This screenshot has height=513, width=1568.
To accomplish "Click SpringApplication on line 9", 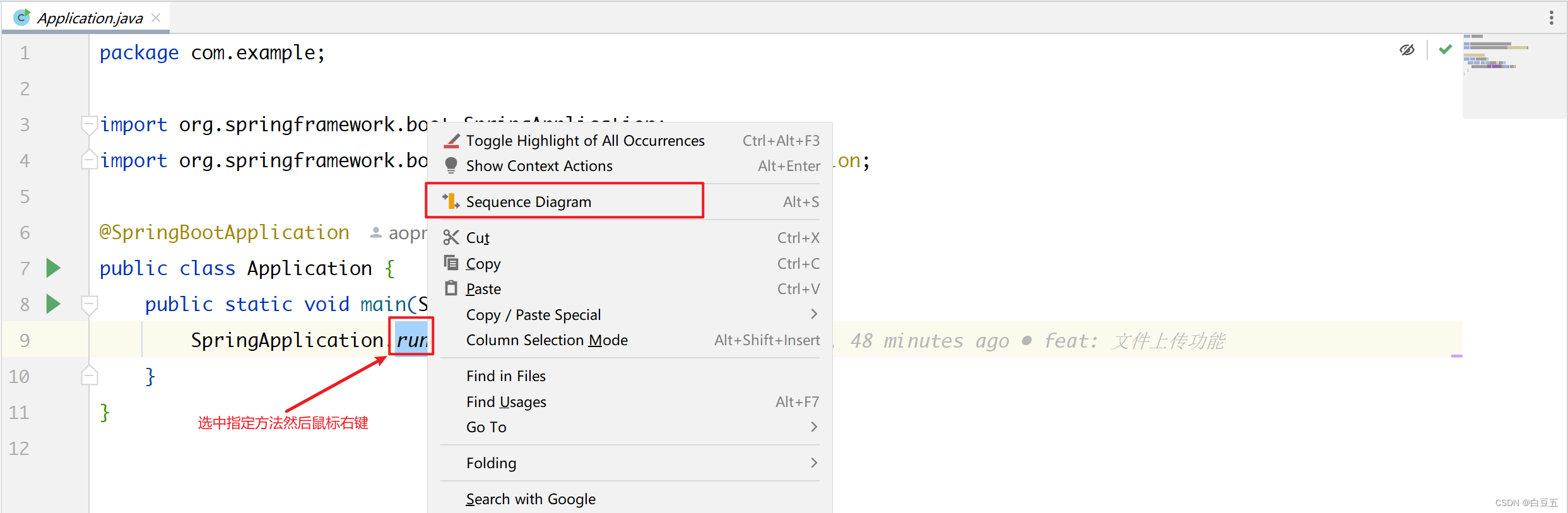I will click(287, 340).
